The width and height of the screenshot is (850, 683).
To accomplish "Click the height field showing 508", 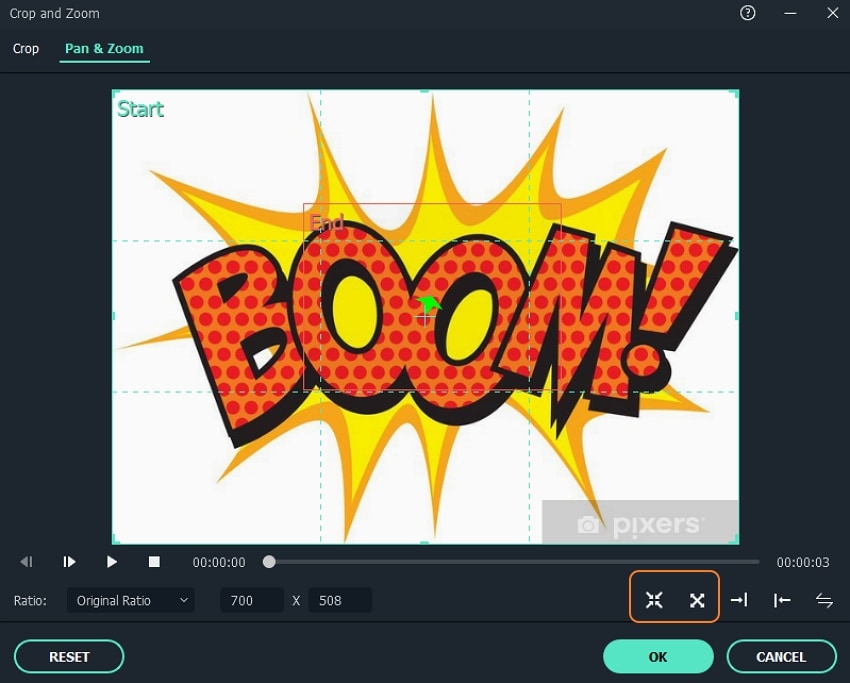I will [340, 600].
